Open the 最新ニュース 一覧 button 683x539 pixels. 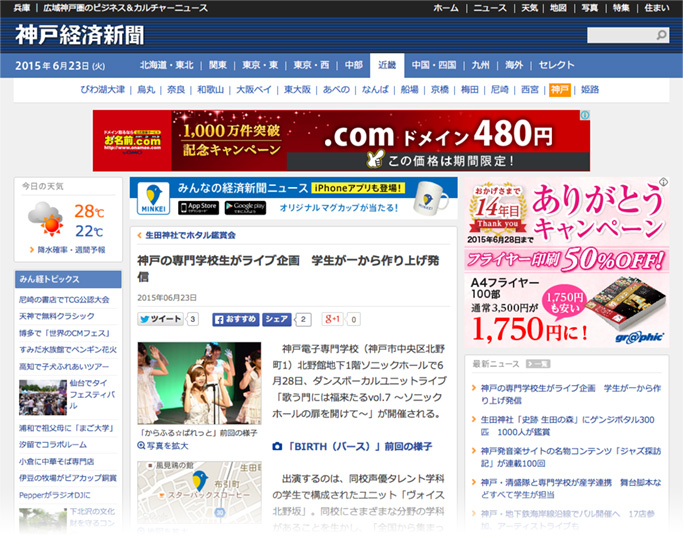pos(538,364)
